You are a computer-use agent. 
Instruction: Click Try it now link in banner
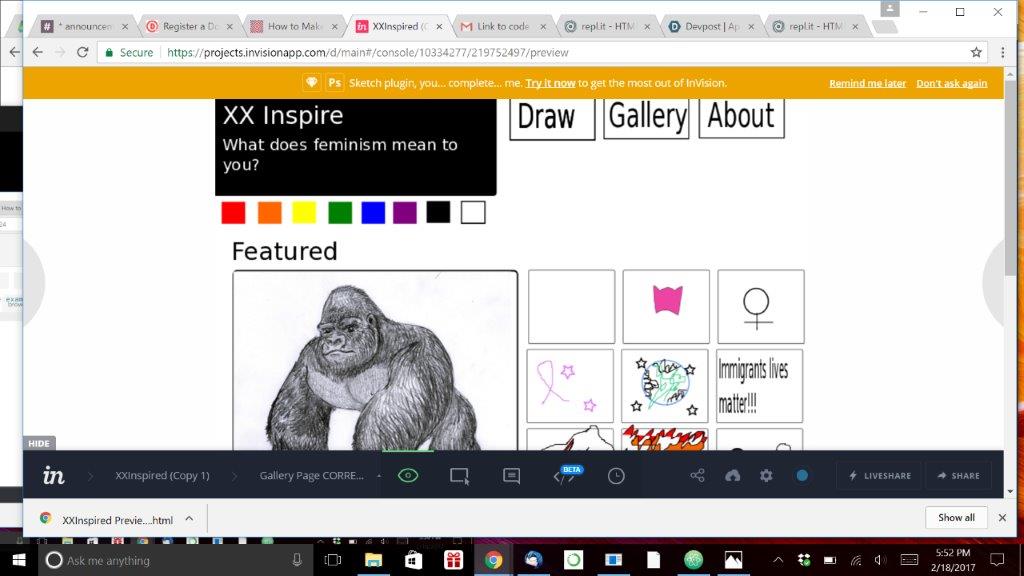[x=551, y=83]
